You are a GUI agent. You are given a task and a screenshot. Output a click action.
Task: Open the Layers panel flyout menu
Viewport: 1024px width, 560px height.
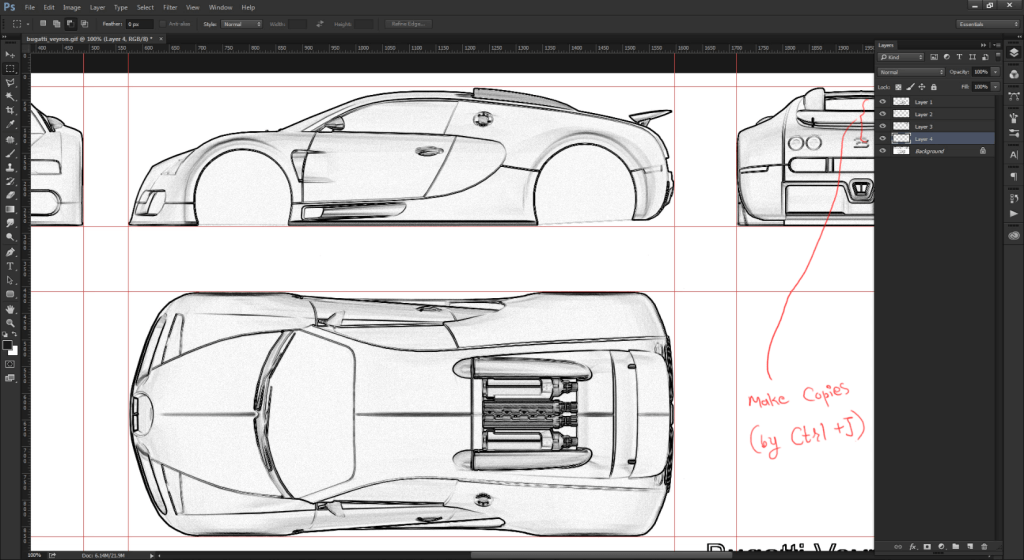click(x=997, y=45)
